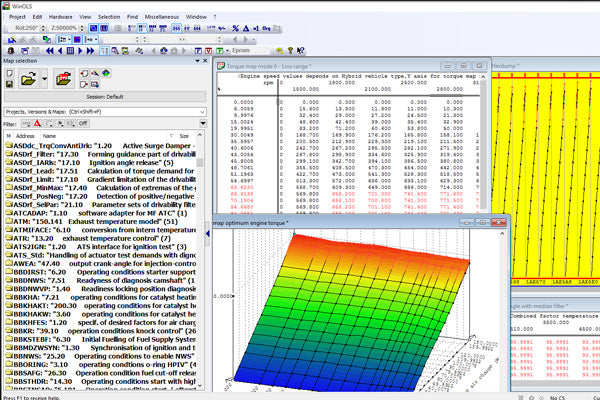Click the yellow question mark help icon

(x=290, y=51)
